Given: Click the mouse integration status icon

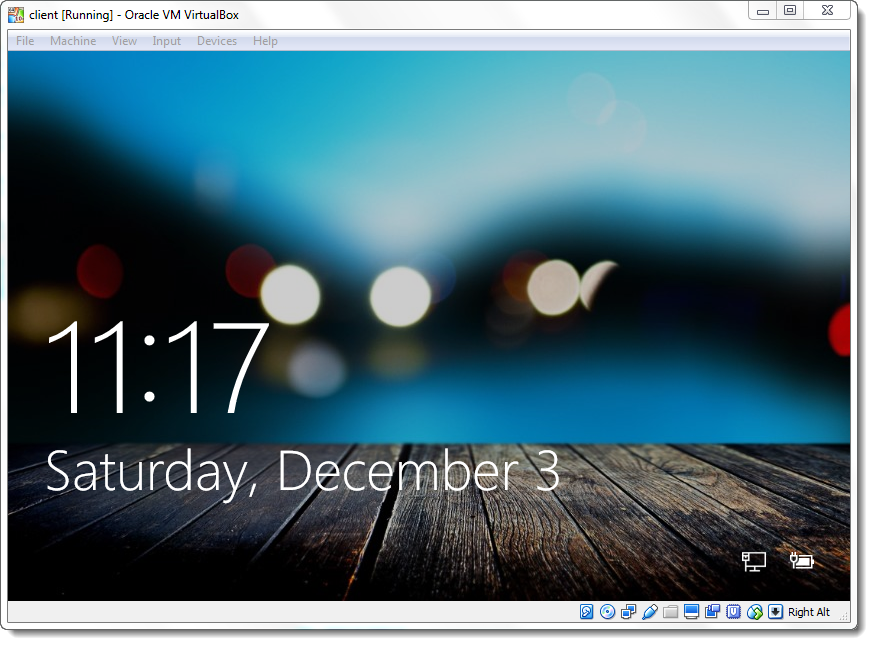Looking at the screenshot, I should pos(755,611).
